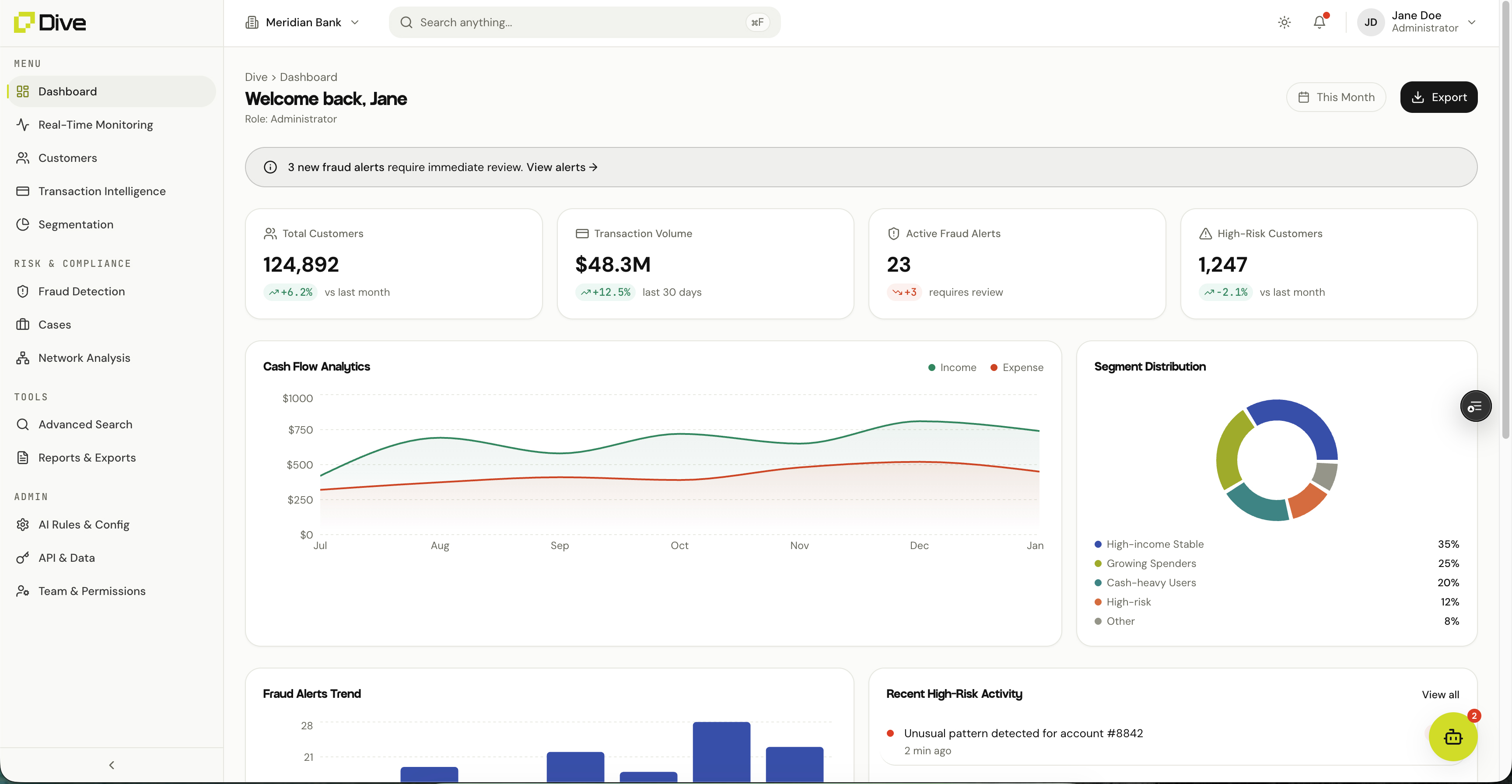Click the $48.3M transaction volume value
Screen dimensions: 1512x784
(x=613, y=265)
